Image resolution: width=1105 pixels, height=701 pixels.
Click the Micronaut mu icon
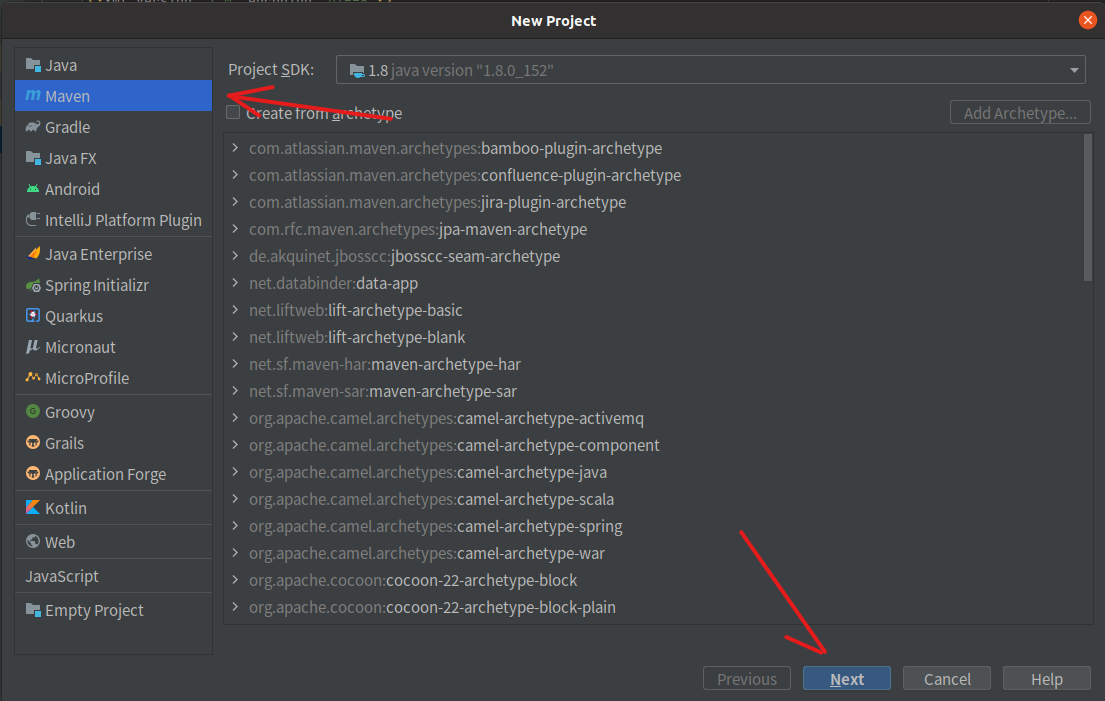click(32, 347)
